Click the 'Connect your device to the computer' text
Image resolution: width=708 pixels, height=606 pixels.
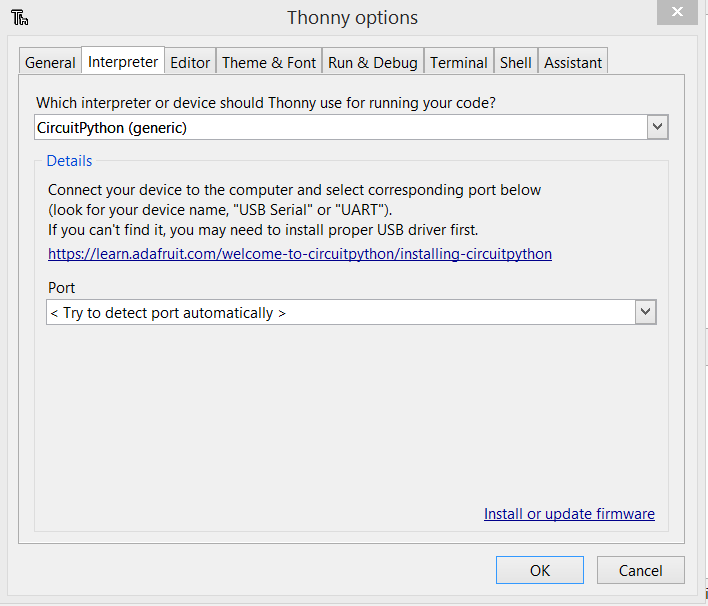[x=294, y=190]
